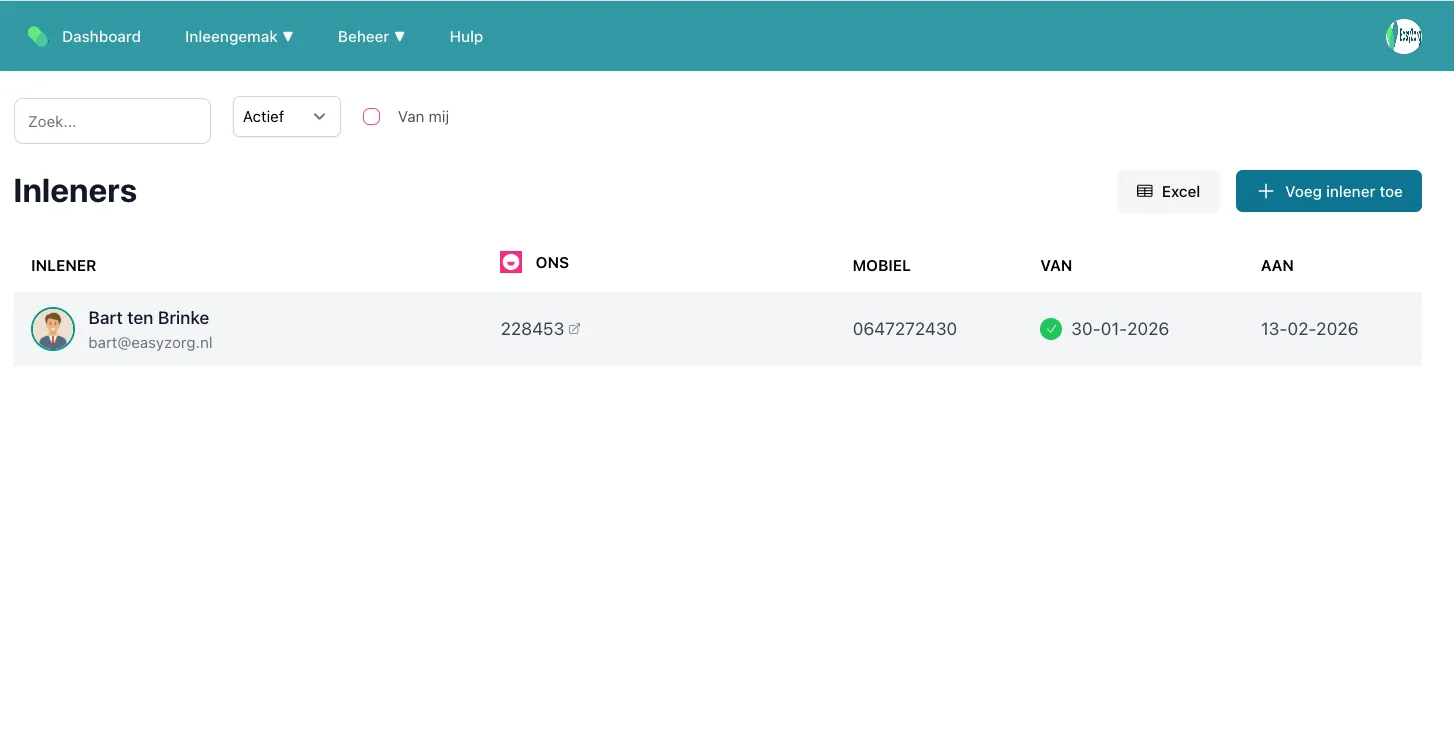The image size is (1454, 735).
Task: Open the Actief status dropdown
Action: coord(287,117)
